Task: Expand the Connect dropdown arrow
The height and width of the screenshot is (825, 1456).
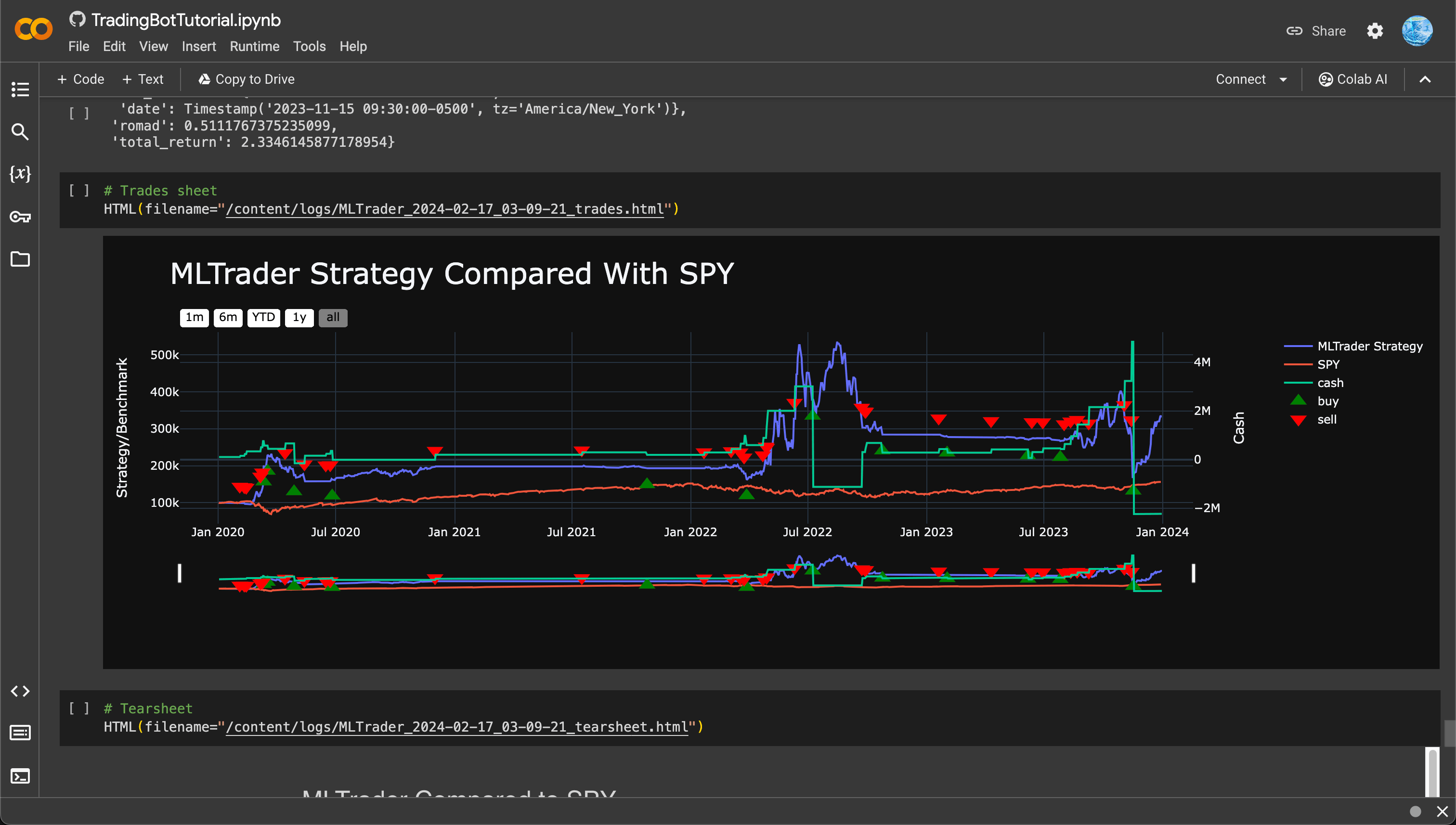Action: point(1283,80)
